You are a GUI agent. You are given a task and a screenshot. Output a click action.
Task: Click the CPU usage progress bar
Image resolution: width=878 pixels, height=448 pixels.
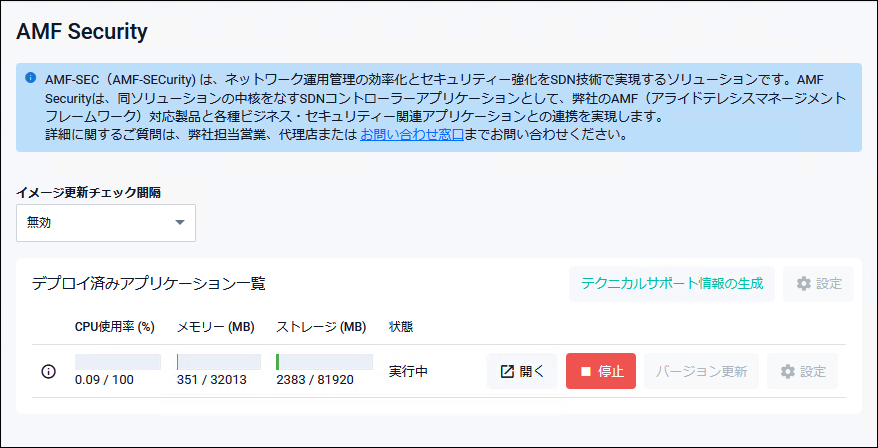(x=118, y=362)
